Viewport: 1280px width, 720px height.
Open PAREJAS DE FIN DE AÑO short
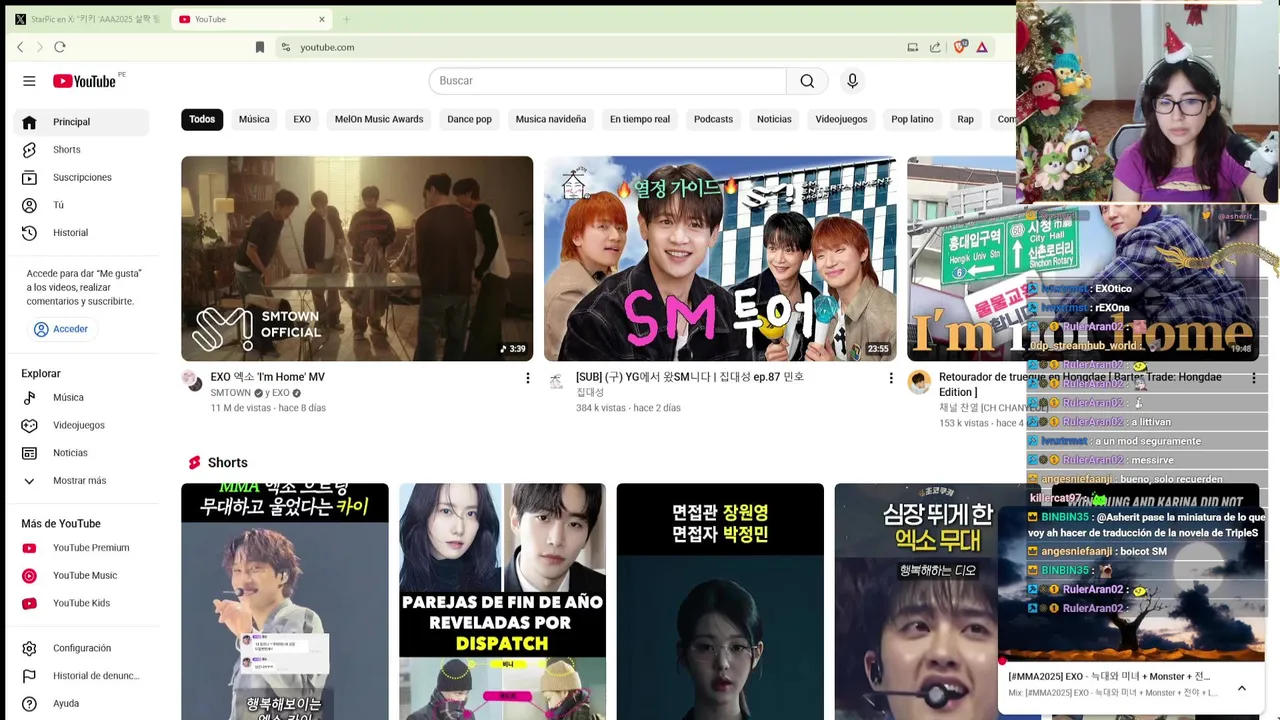[502, 602]
